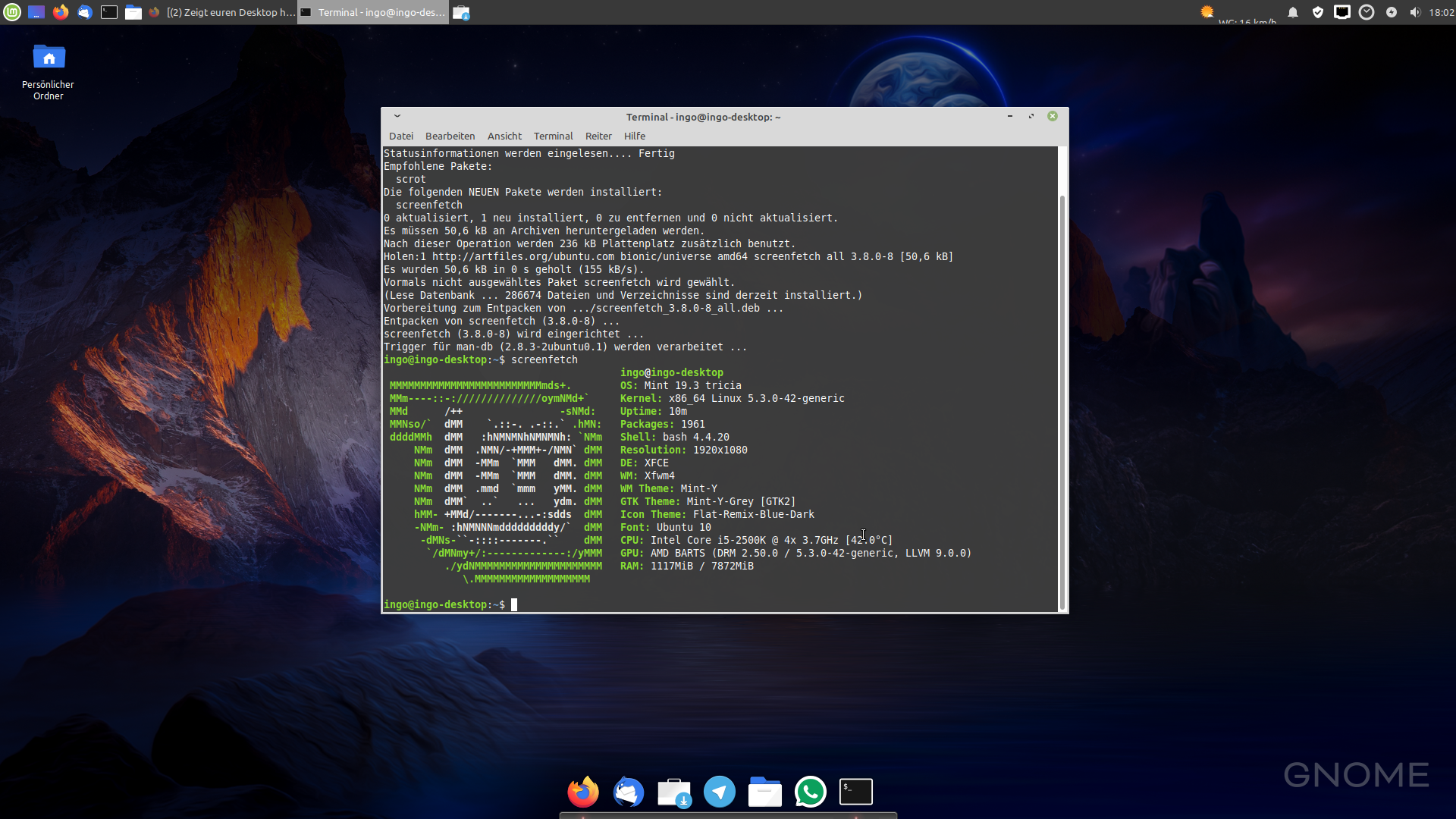Open terminal window menu chevron
The height and width of the screenshot is (819, 1456).
pyautogui.click(x=397, y=117)
